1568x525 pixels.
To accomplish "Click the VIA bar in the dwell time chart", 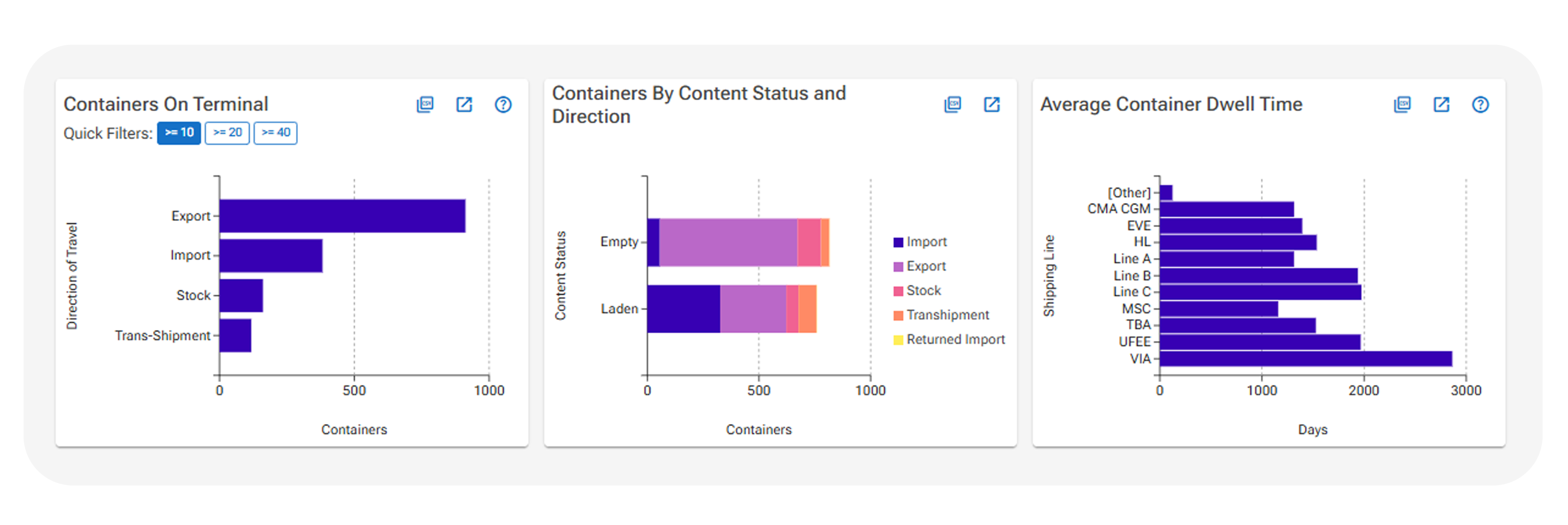I will pos(1305,359).
